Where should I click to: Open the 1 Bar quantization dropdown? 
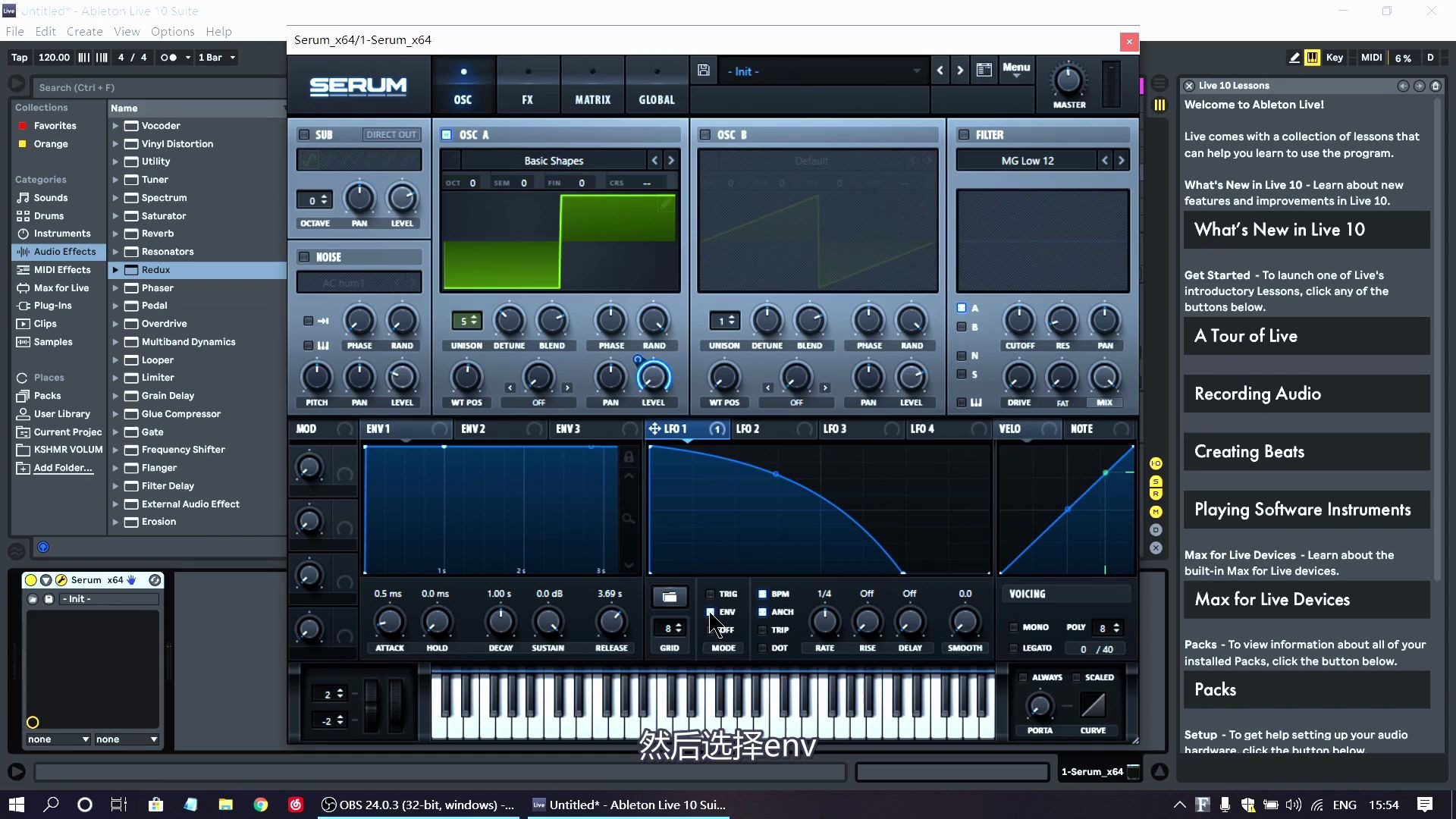click(217, 58)
